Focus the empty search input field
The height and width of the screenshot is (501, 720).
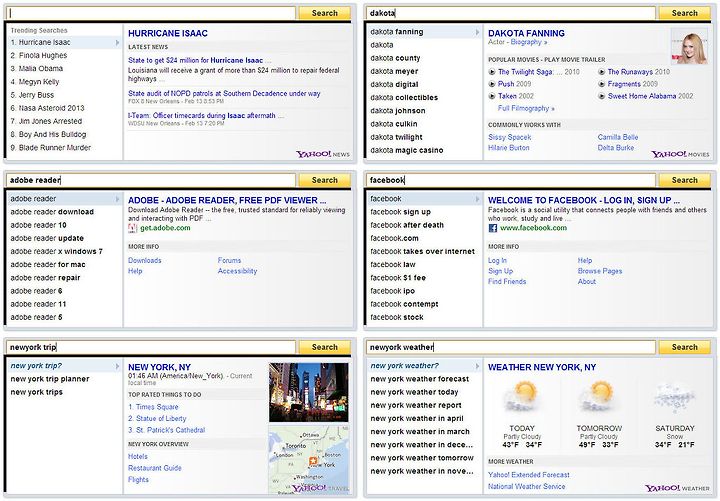coord(152,13)
